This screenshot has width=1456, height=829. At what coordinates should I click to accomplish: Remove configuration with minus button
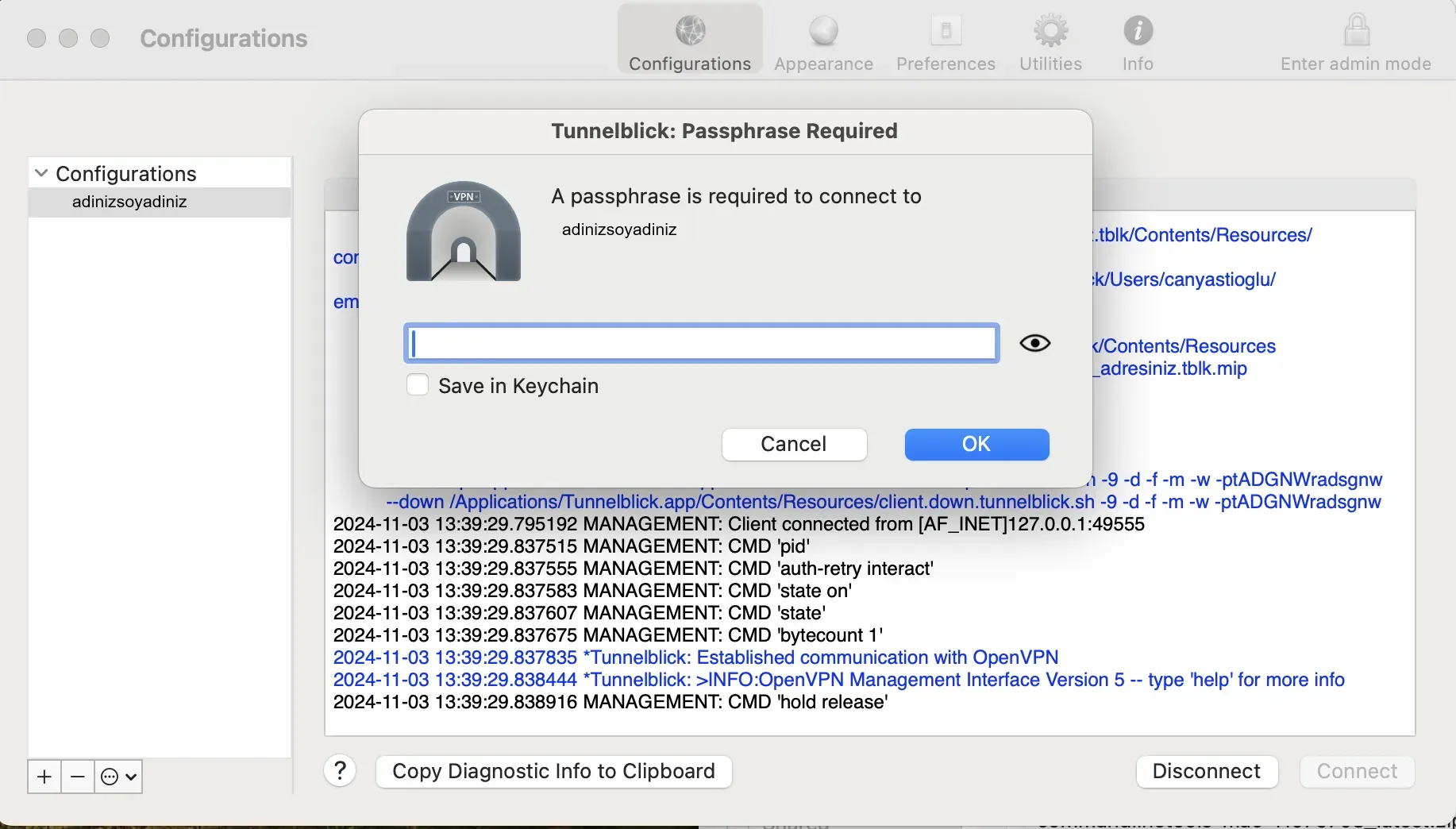pos(77,777)
